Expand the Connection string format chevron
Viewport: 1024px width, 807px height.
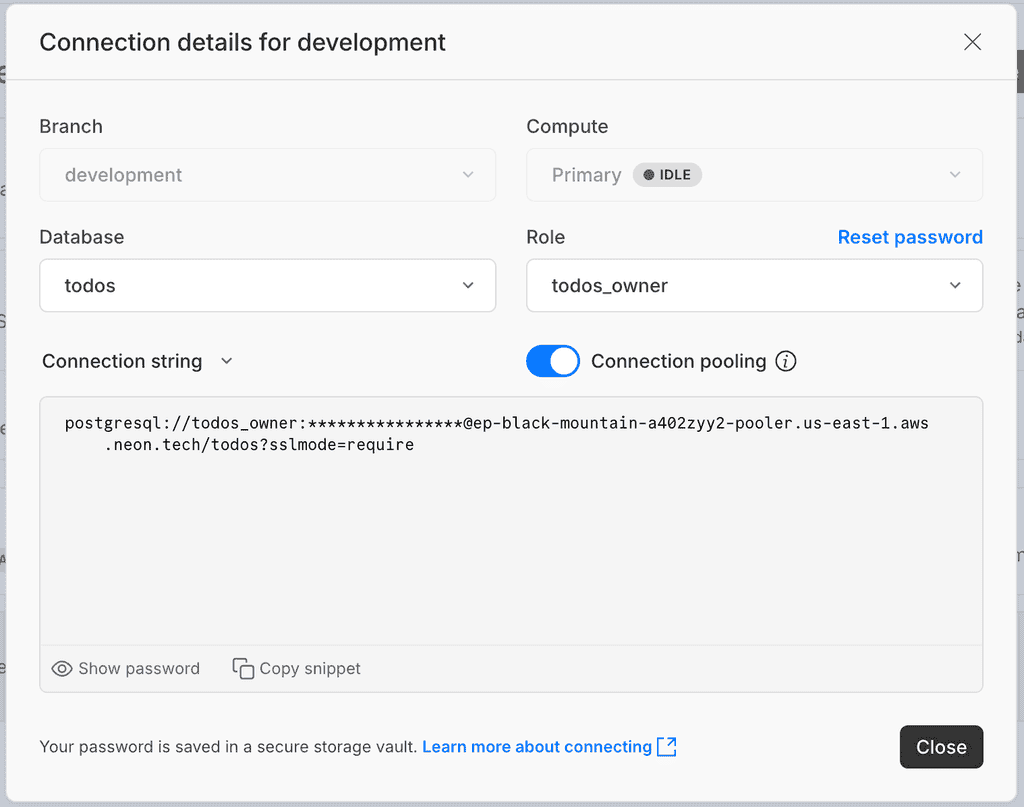click(227, 361)
